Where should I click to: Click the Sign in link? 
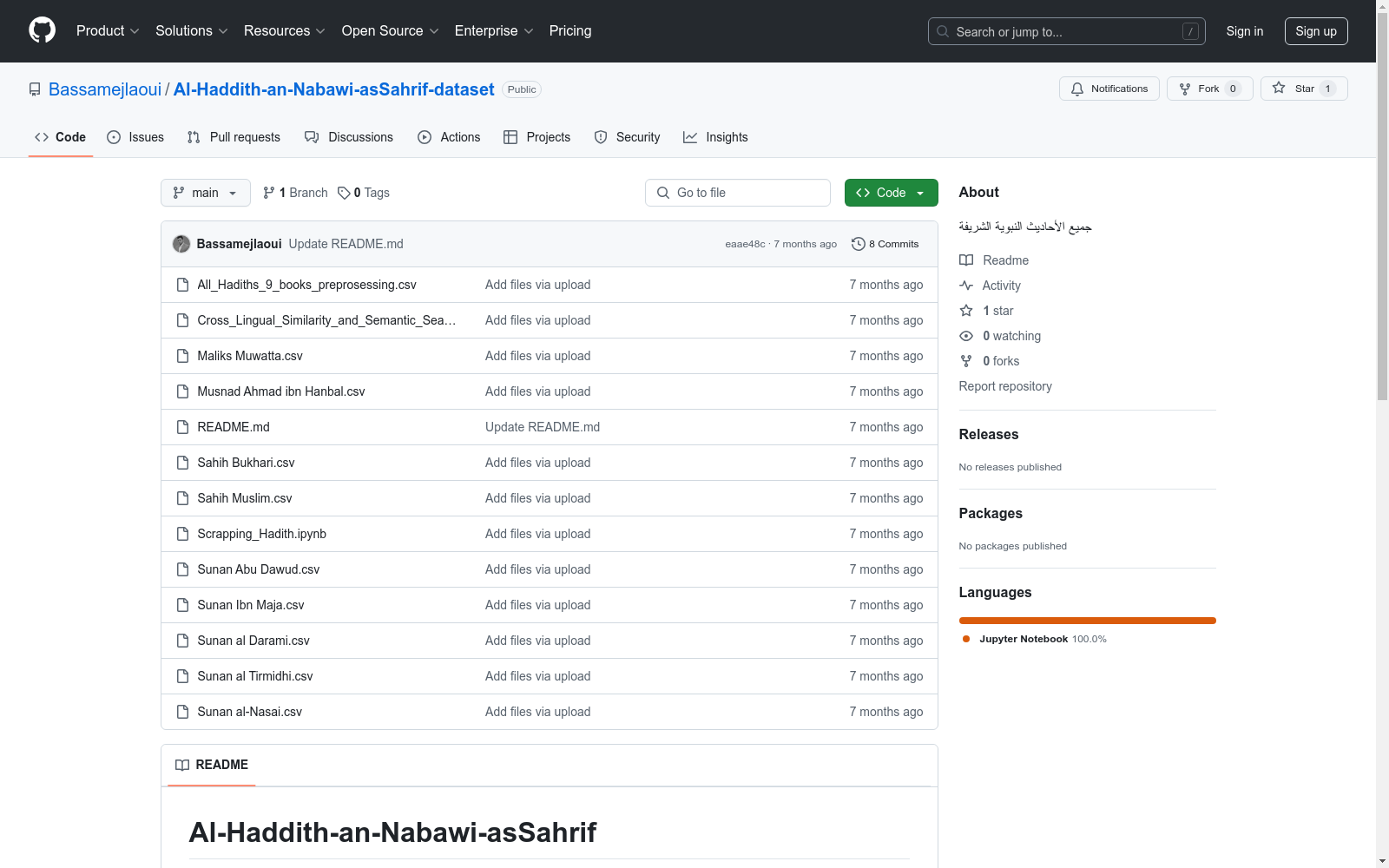[1245, 31]
